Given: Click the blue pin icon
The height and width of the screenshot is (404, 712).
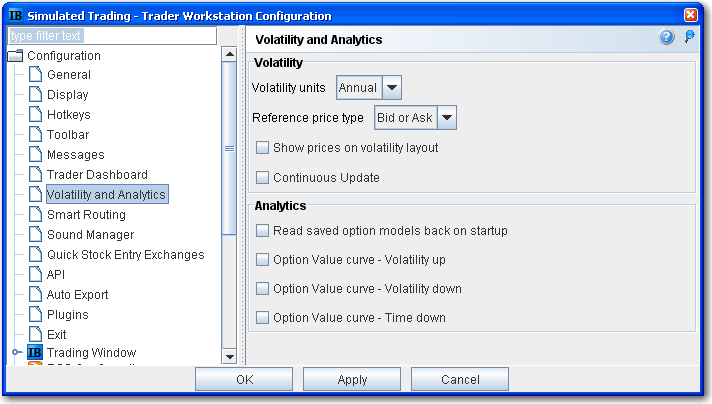Looking at the screenshot, I should tap(689, 36).
